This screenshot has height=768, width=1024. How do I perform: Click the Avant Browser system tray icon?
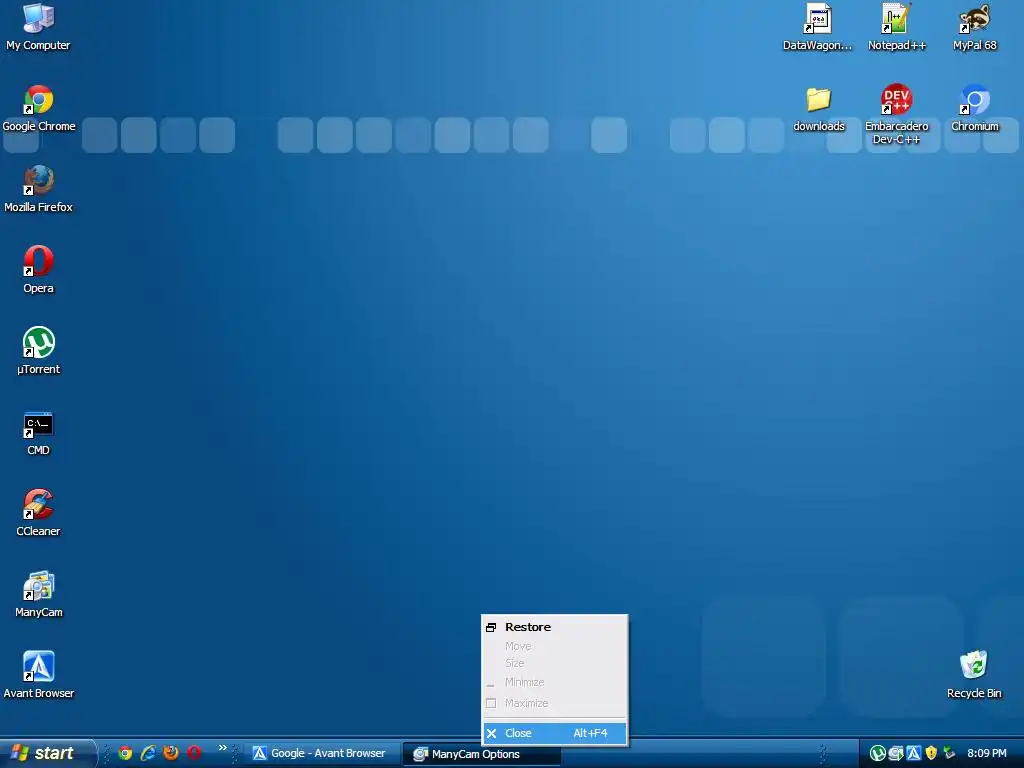[x=914, y=754]
